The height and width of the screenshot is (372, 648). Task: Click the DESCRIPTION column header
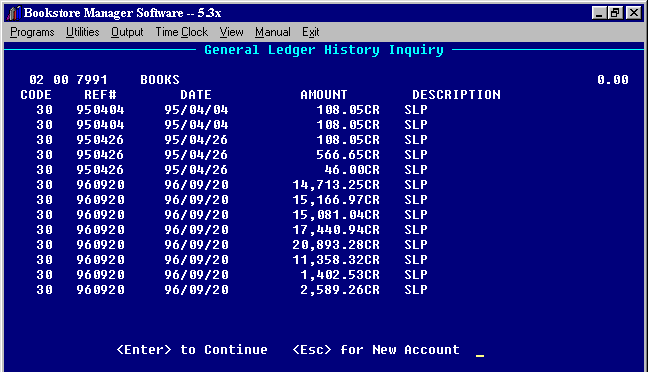click(456, 95)
